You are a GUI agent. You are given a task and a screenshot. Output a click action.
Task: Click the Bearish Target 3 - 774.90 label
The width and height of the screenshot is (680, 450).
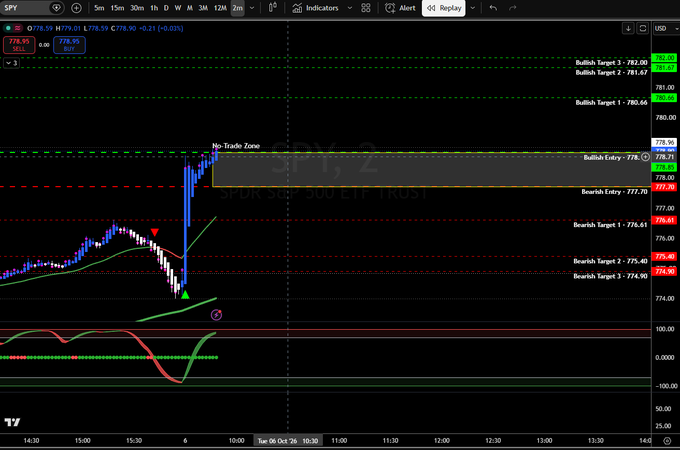click(x=610, y=276)
